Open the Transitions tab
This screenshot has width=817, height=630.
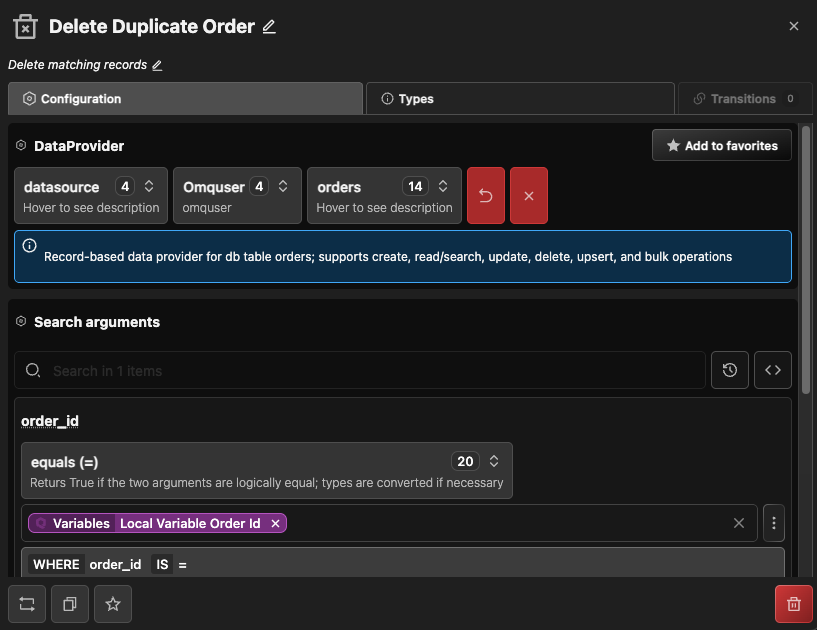click(x=744, y=99)
